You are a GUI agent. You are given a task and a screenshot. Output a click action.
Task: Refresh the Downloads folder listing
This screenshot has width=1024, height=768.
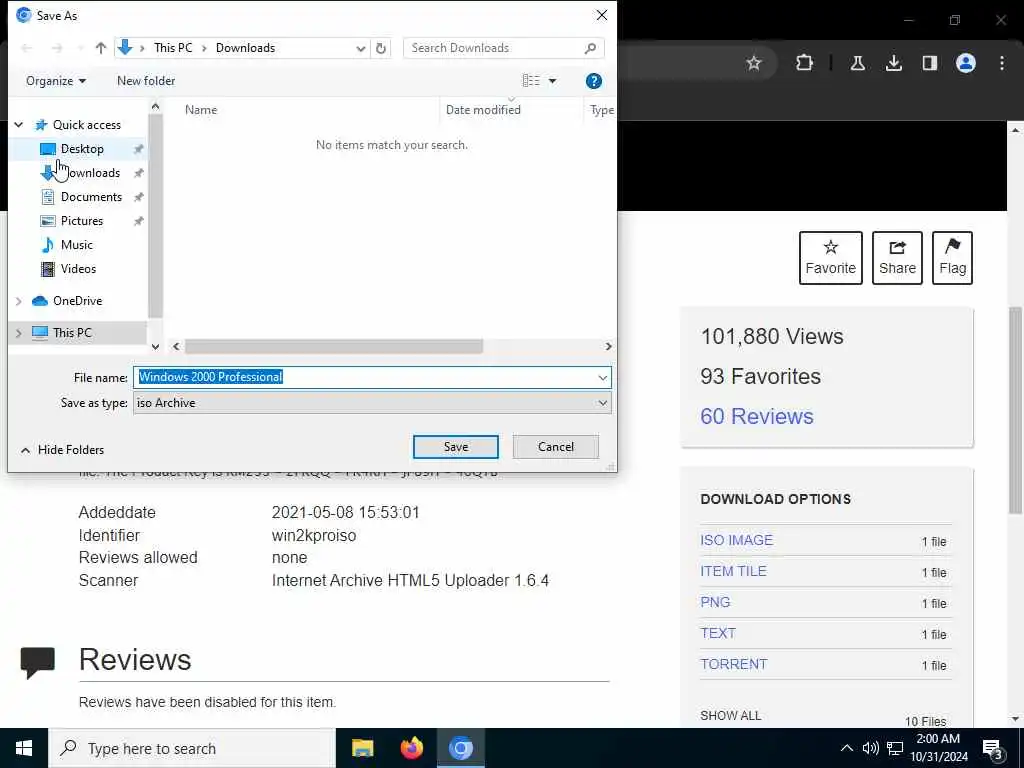coord(381,48)
